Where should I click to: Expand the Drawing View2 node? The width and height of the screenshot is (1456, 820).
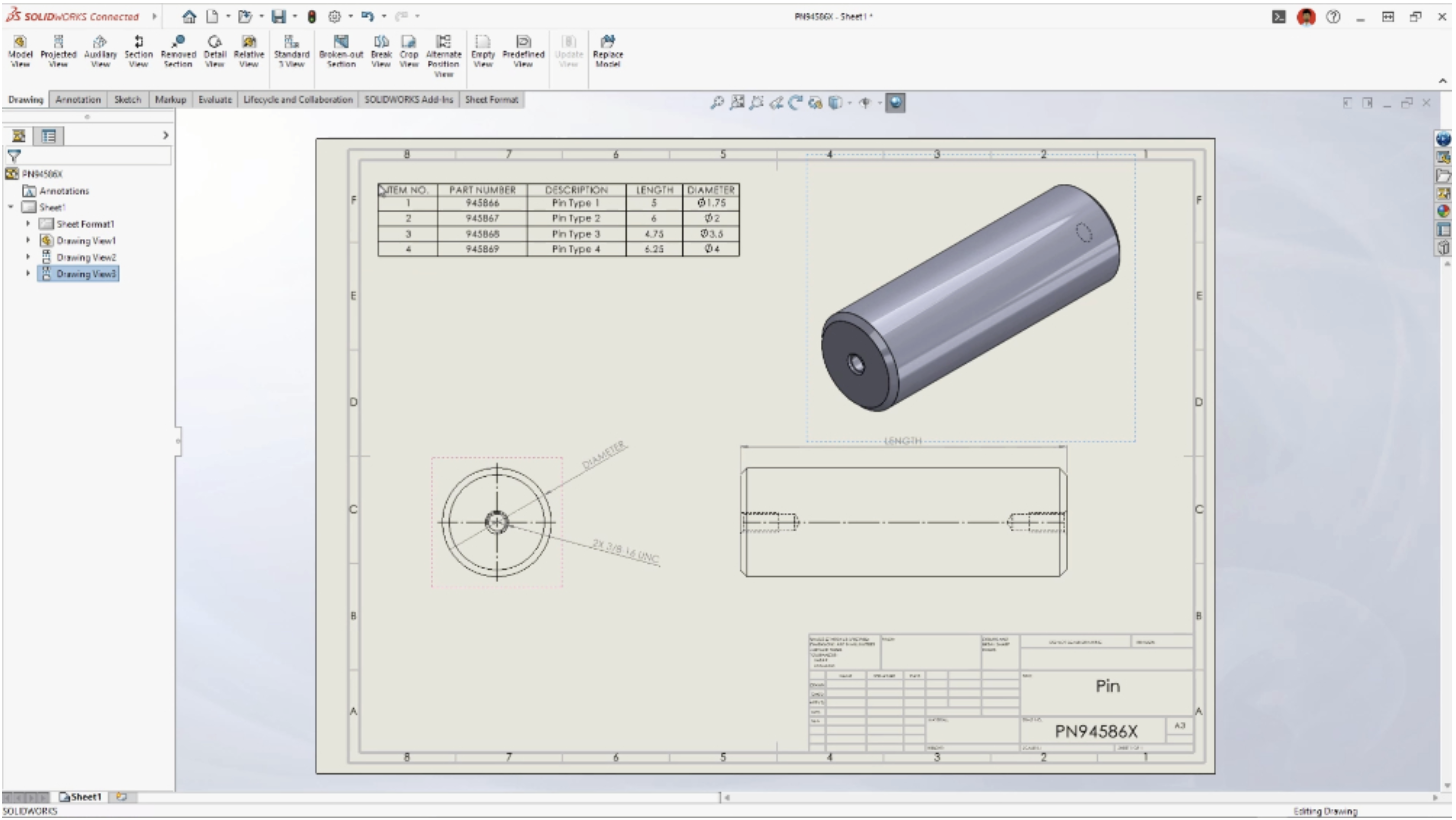tap(28, 257)
